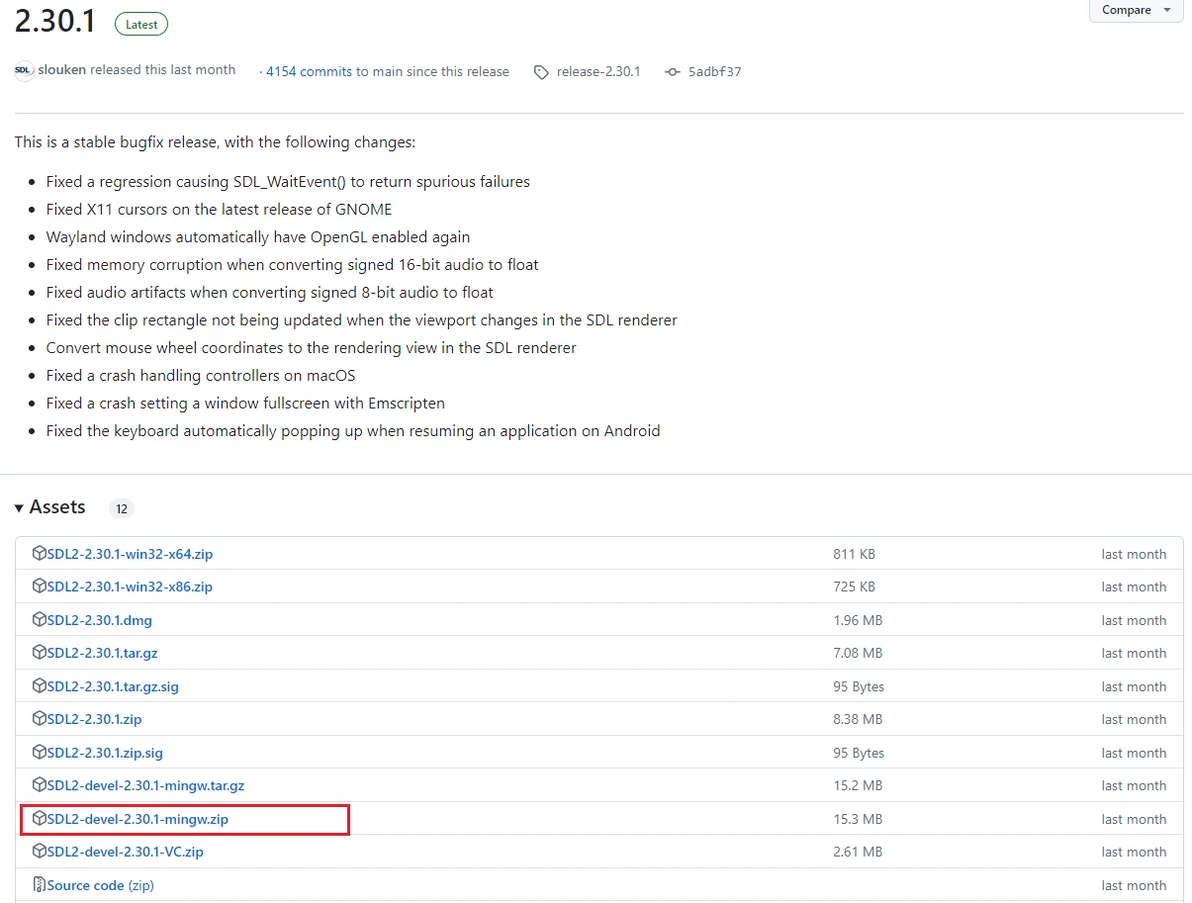
Task: Click the tag icon next to release-2.30.1
Action: click(x=541, y=72)
